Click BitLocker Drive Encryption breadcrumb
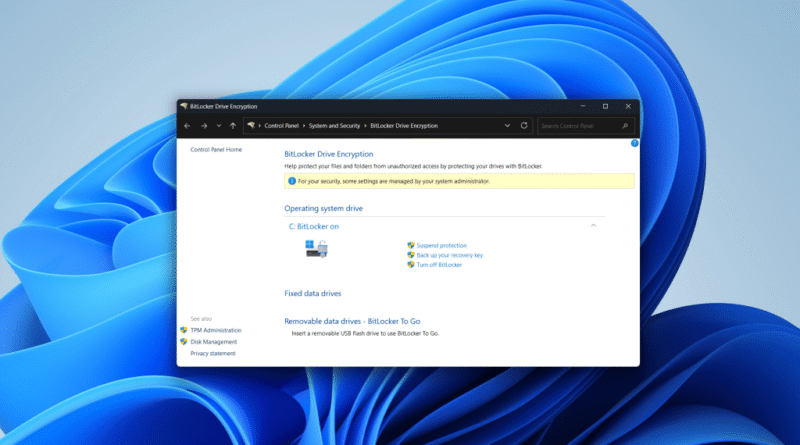 pyautogui.click(x=404, y=126)
